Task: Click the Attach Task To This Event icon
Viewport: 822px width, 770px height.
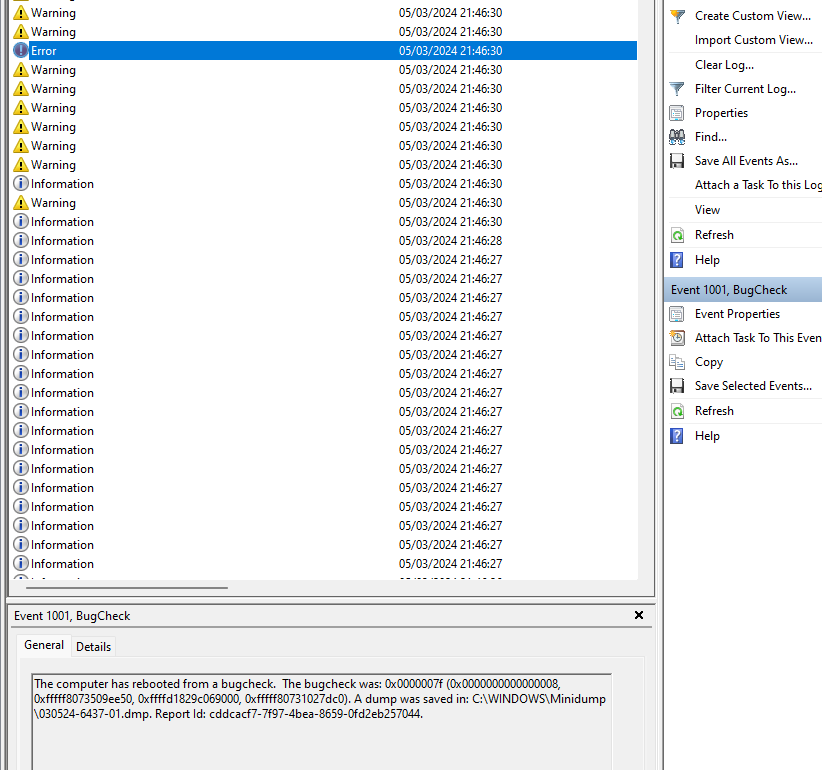Action: coord(677,338)
